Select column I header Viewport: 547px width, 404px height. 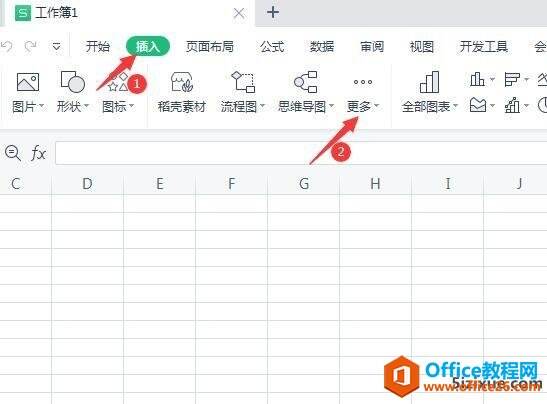(448, 184)
